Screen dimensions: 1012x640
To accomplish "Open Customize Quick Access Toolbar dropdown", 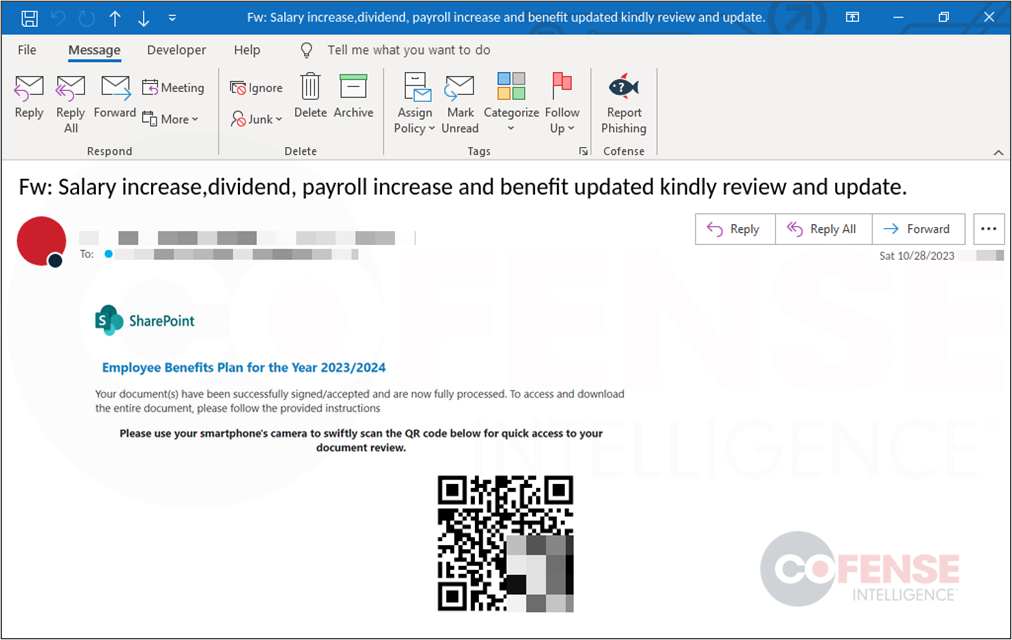I will tap(172, 18).
